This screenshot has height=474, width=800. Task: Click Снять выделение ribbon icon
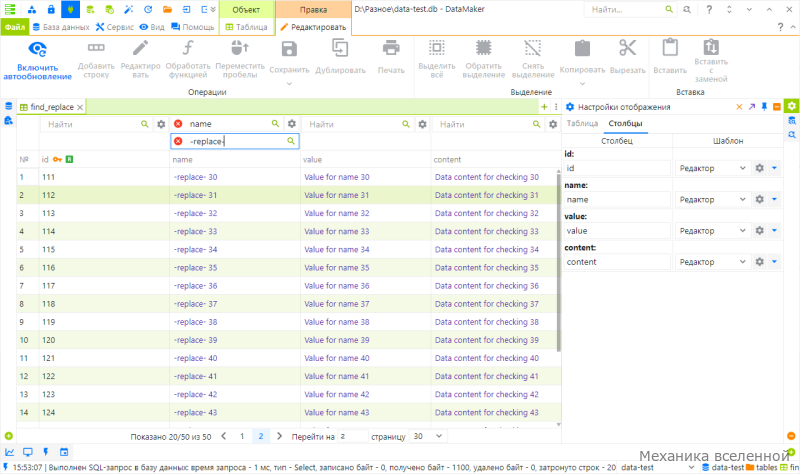click(533, 48)
